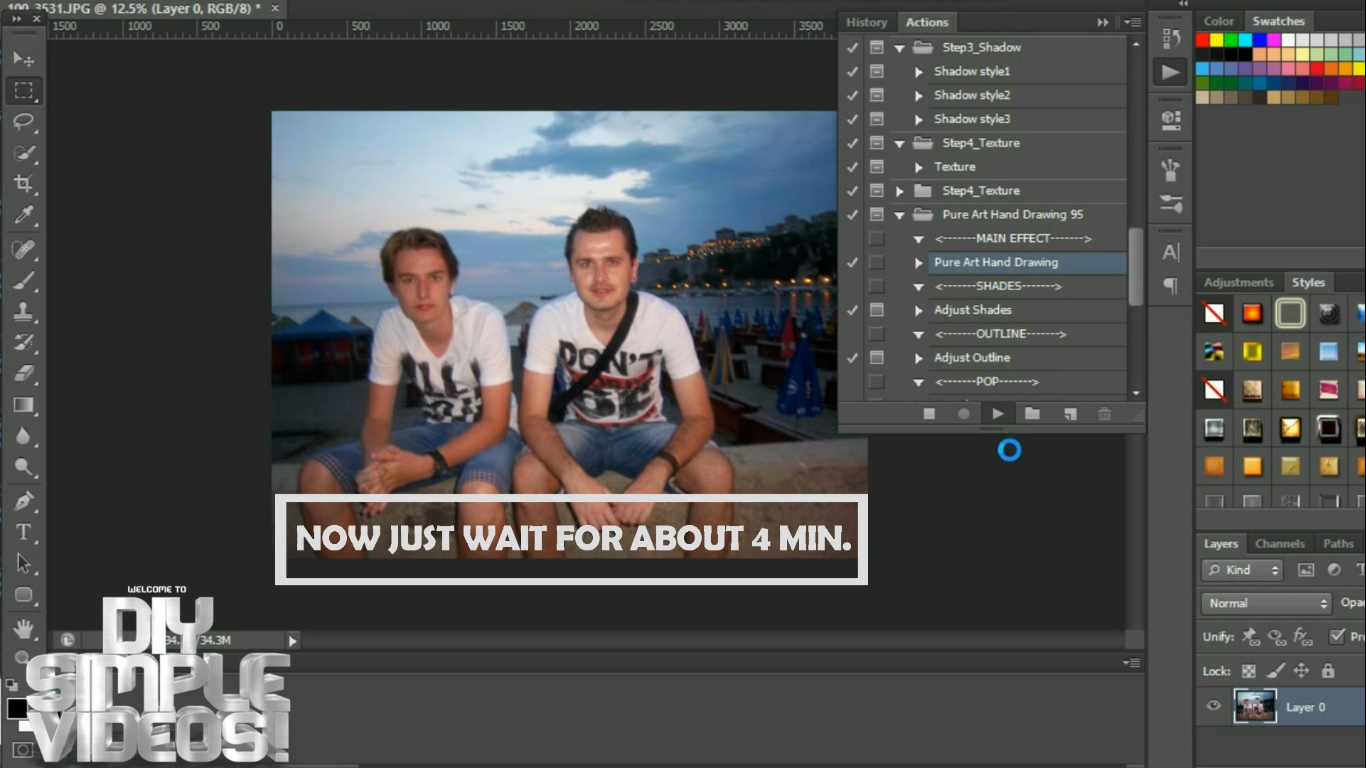This screenshot has width=1366, height=768.
Task: Select the Blur tool
Action: point(23,436)
